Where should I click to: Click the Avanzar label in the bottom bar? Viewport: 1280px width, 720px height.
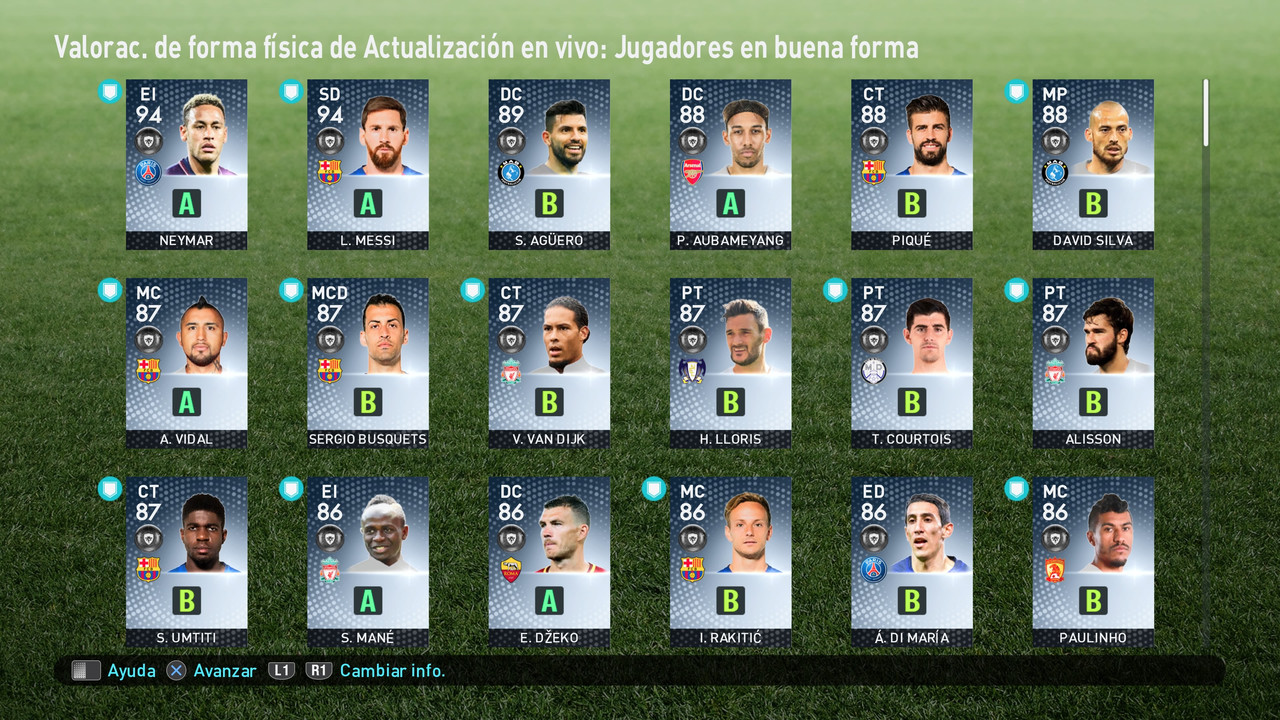point(225,671)
